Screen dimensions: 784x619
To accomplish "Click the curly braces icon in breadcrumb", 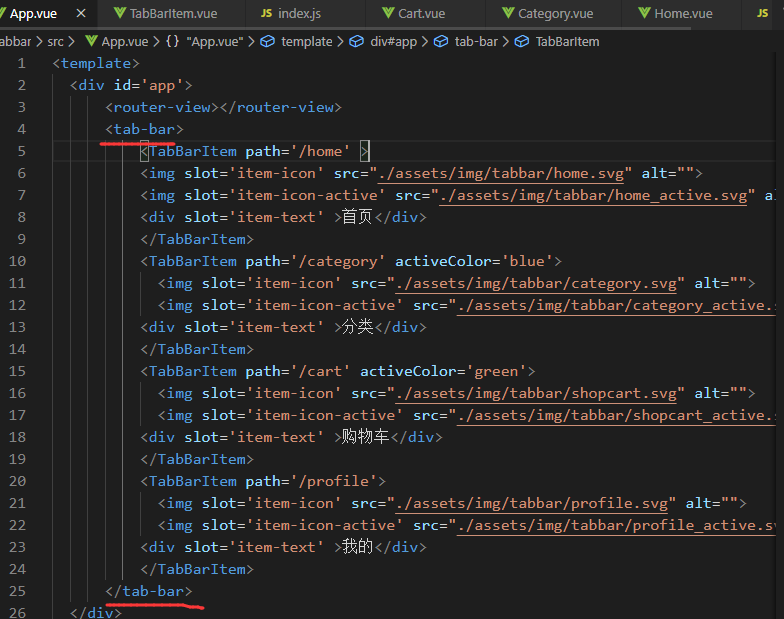I will [x=172, y=42].
